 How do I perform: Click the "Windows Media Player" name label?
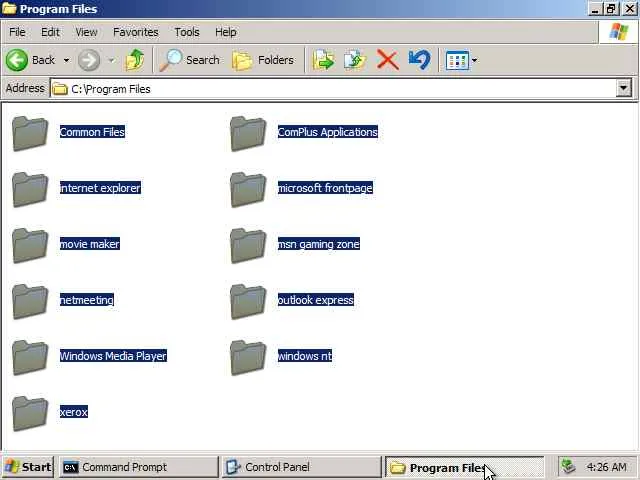(x=113, y=356)
